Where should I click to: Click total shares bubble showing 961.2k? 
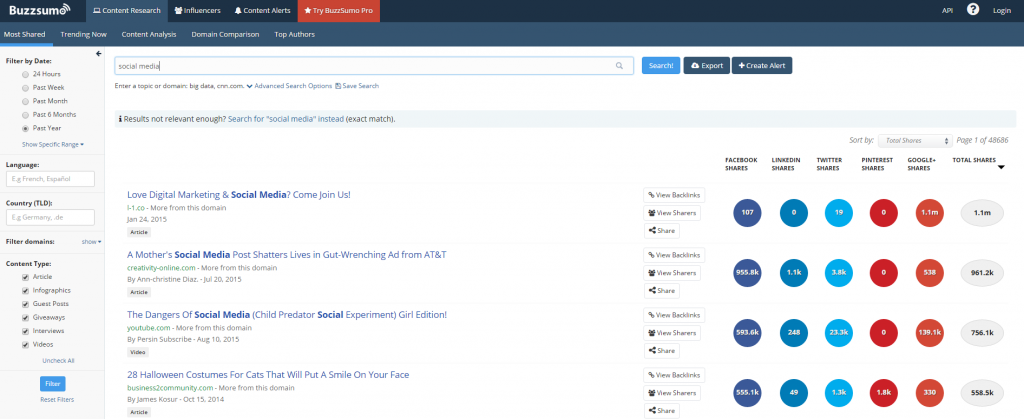click(x=982, y=273)
